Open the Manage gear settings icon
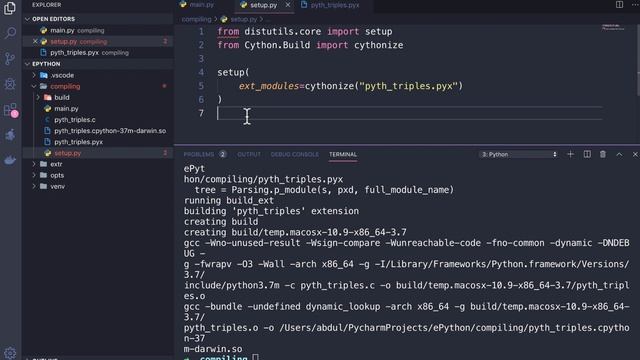This screenshot has width=640, height=360. [x=10, y=353]
